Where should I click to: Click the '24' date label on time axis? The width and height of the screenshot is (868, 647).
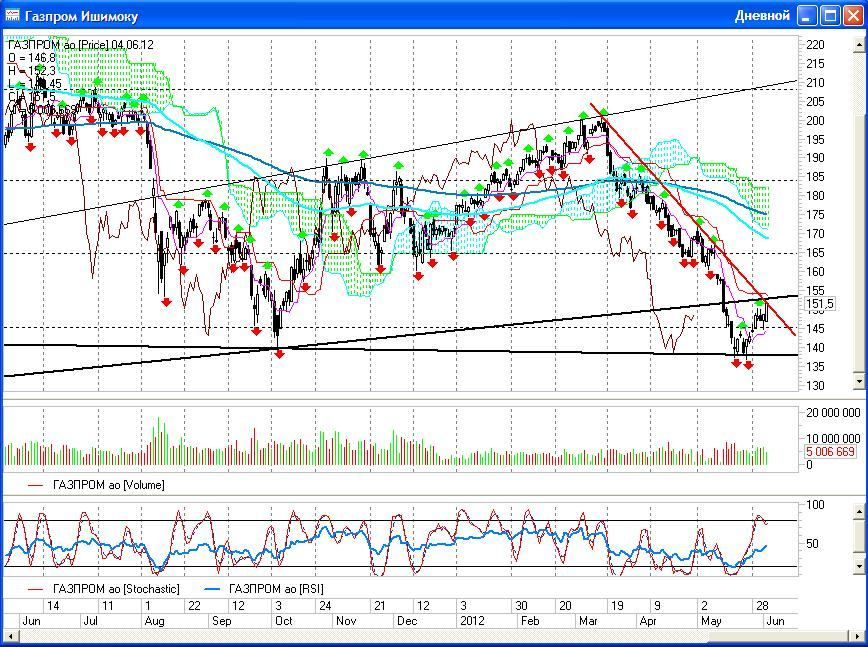325,605
